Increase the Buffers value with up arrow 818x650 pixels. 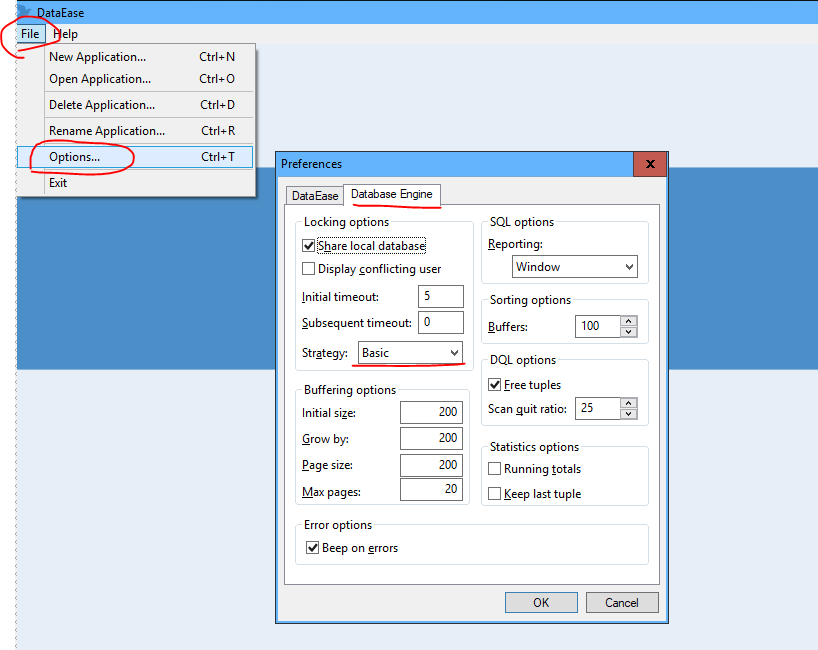tap(628, 321)
